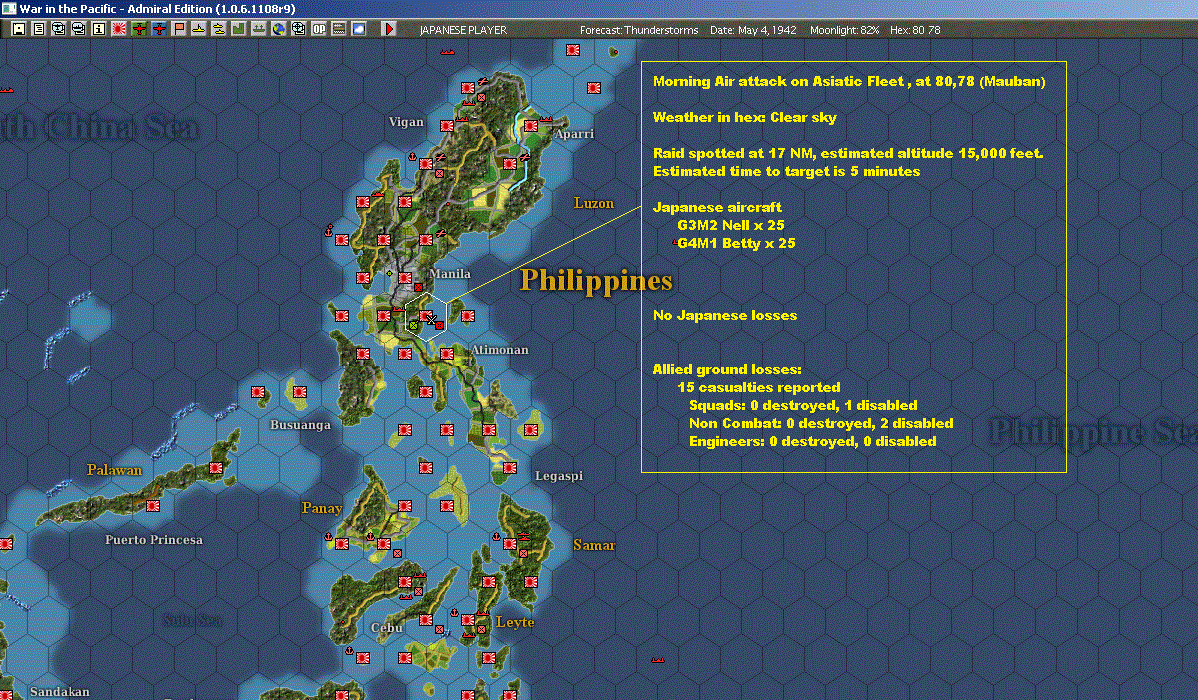Click the '15 casualties reported' line
Screen dimensions: 1198x700
click(759, 387)
